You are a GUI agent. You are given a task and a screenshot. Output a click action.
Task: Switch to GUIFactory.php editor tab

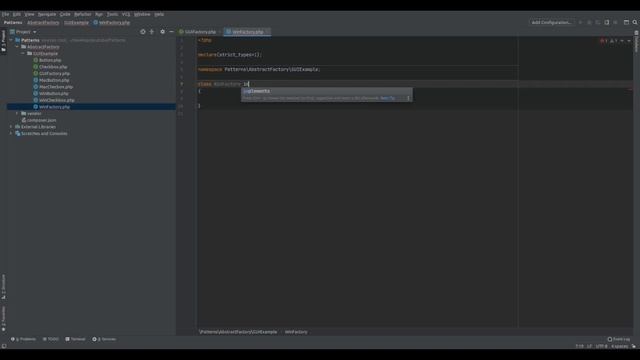point(200,32)
